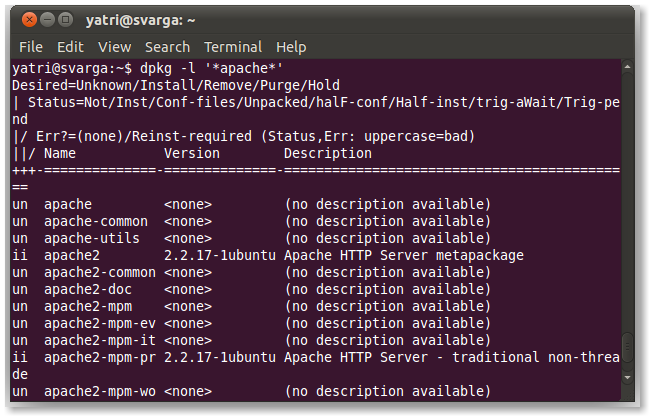Click the Name column header text
This screenshot has height=416, width=649.
click(x=60, y=153)
